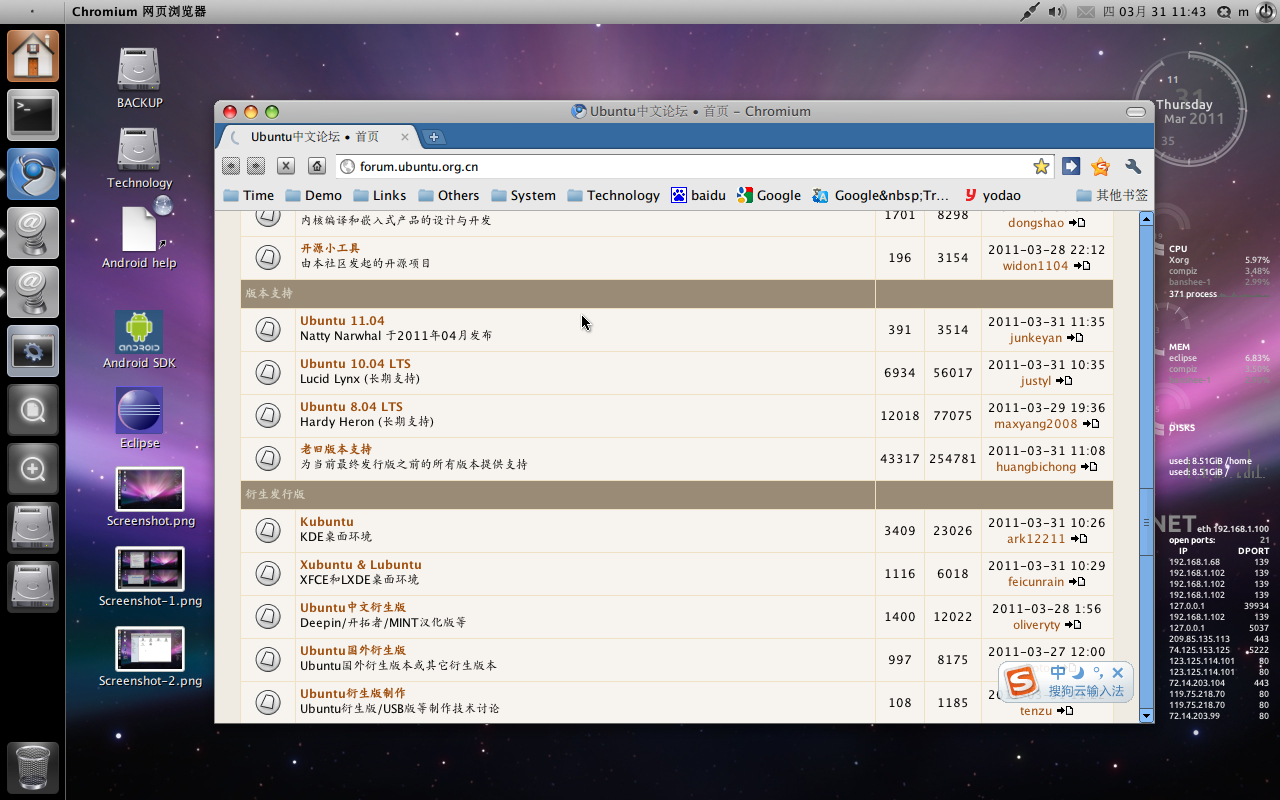The width and height of the screenshot is (1280, 800).
Task: Open the files search lens in dock
Action: tap(34, 410)
